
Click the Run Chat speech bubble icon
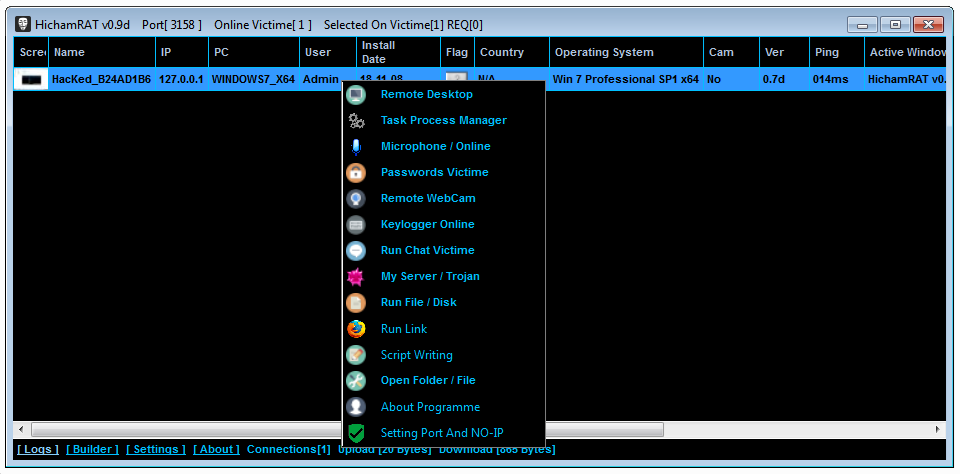tap(356, 250)
